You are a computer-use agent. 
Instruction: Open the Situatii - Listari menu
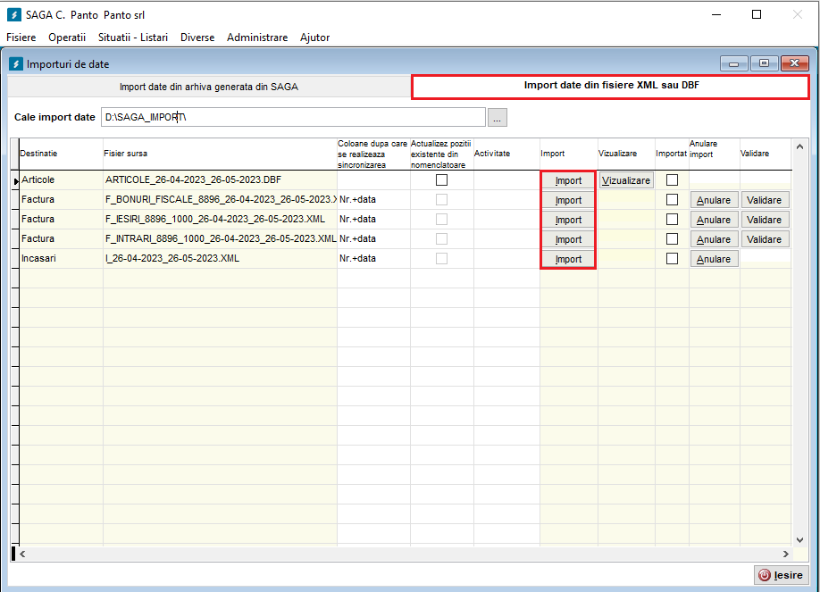(x=133, y=37)
